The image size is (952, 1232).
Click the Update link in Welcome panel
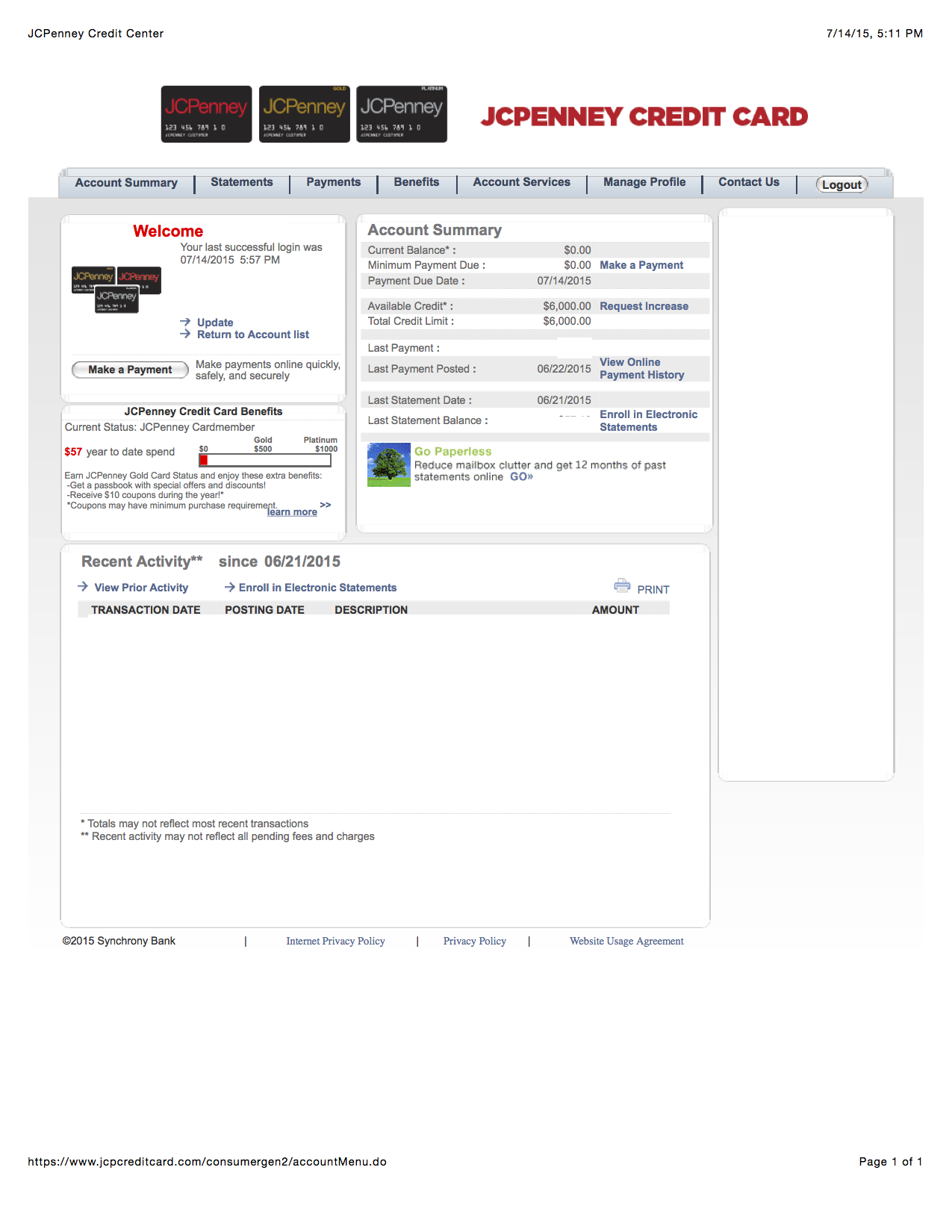215,323
